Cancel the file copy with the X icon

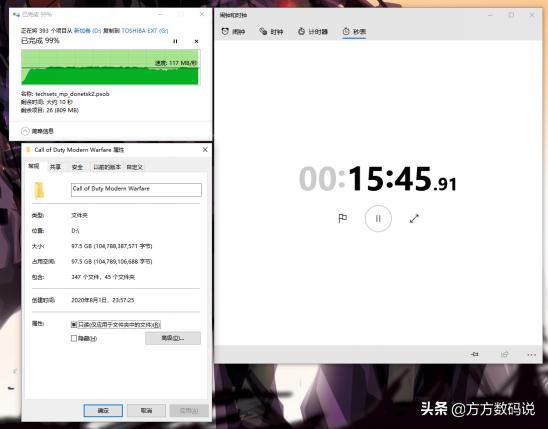pos(196,41)
